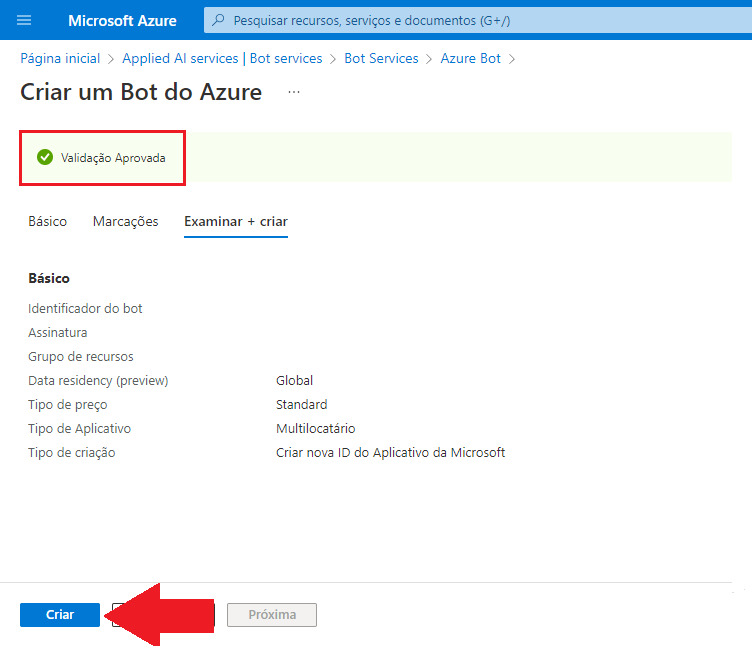The width and height of the screenshot is (752, 646).
Task: Click Criar nova ID do Aplicativo value
Action: 390,452
